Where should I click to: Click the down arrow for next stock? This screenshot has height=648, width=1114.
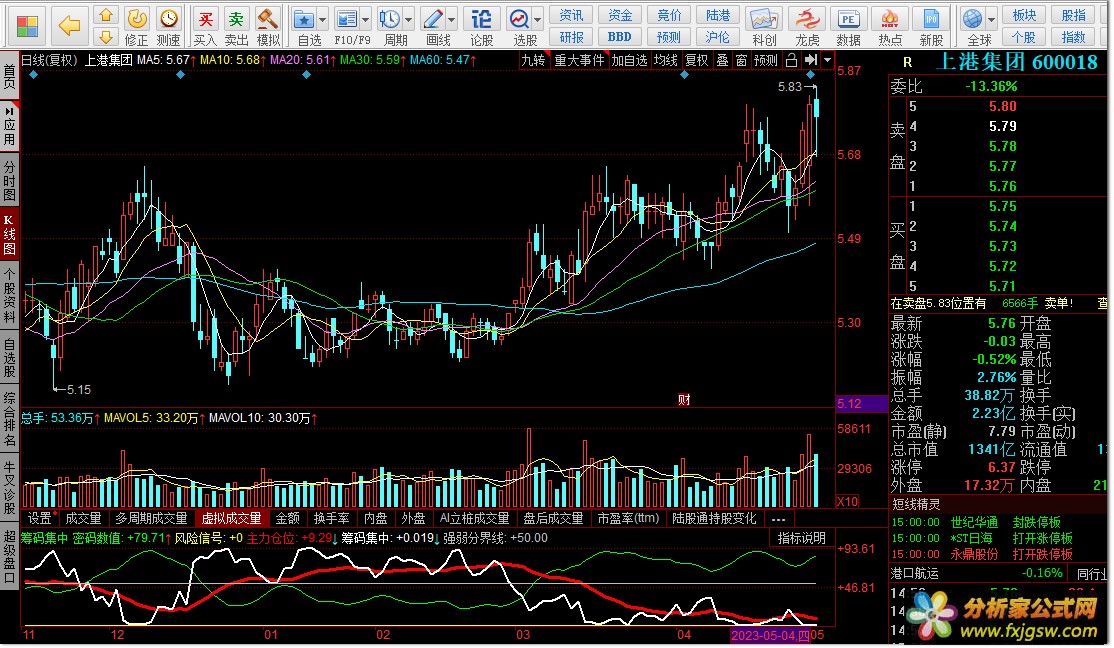(x=106, y=37)
